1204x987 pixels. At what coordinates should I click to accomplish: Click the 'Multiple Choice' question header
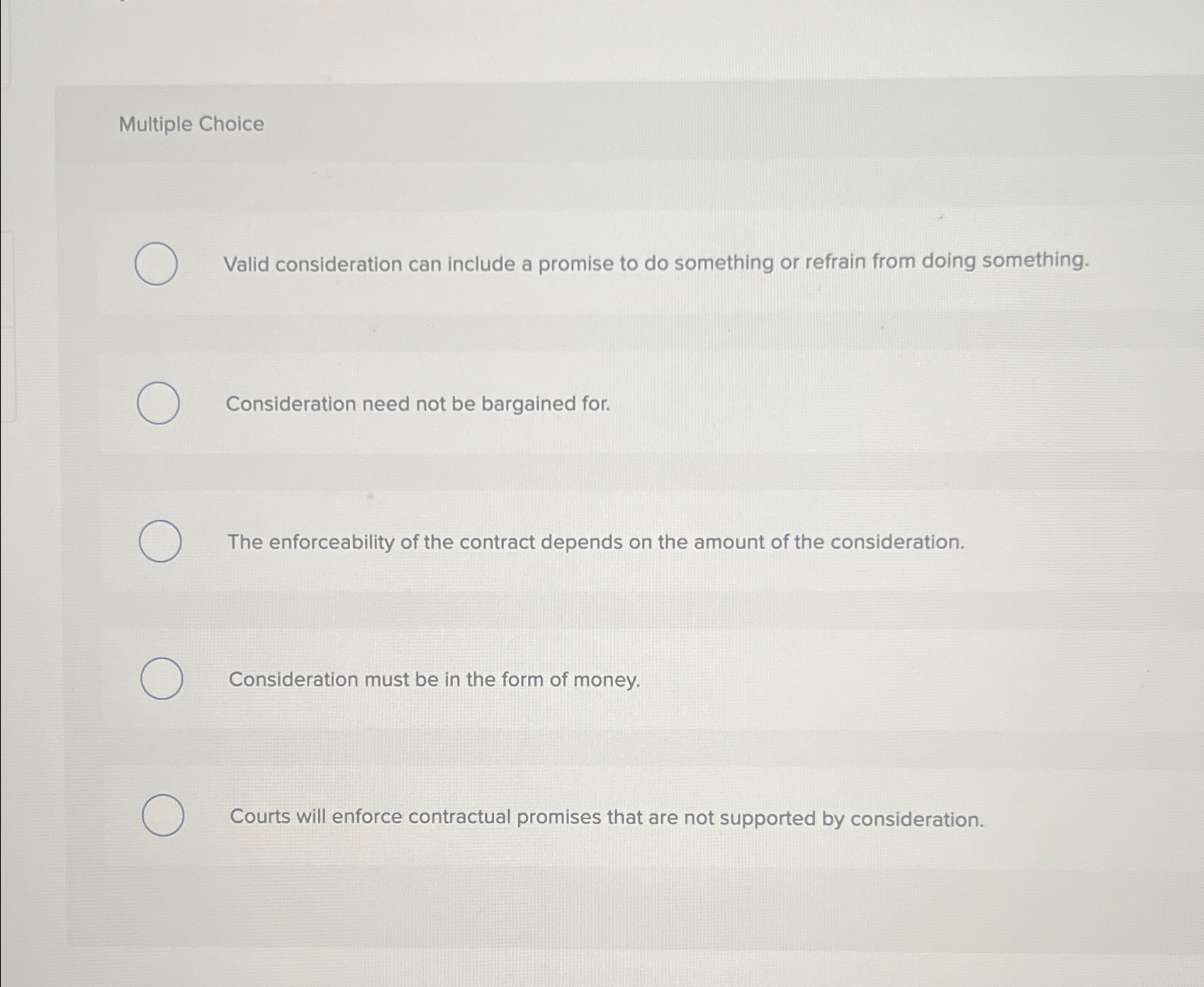pos(191,125)
